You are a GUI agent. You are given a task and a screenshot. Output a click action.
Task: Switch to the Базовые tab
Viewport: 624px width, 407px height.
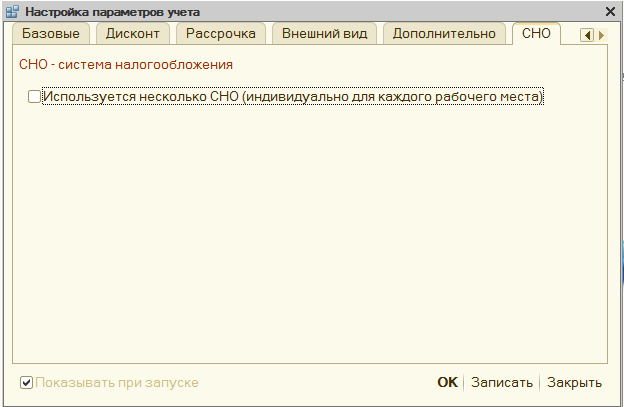pyautogui.click(x=51, y=33)
